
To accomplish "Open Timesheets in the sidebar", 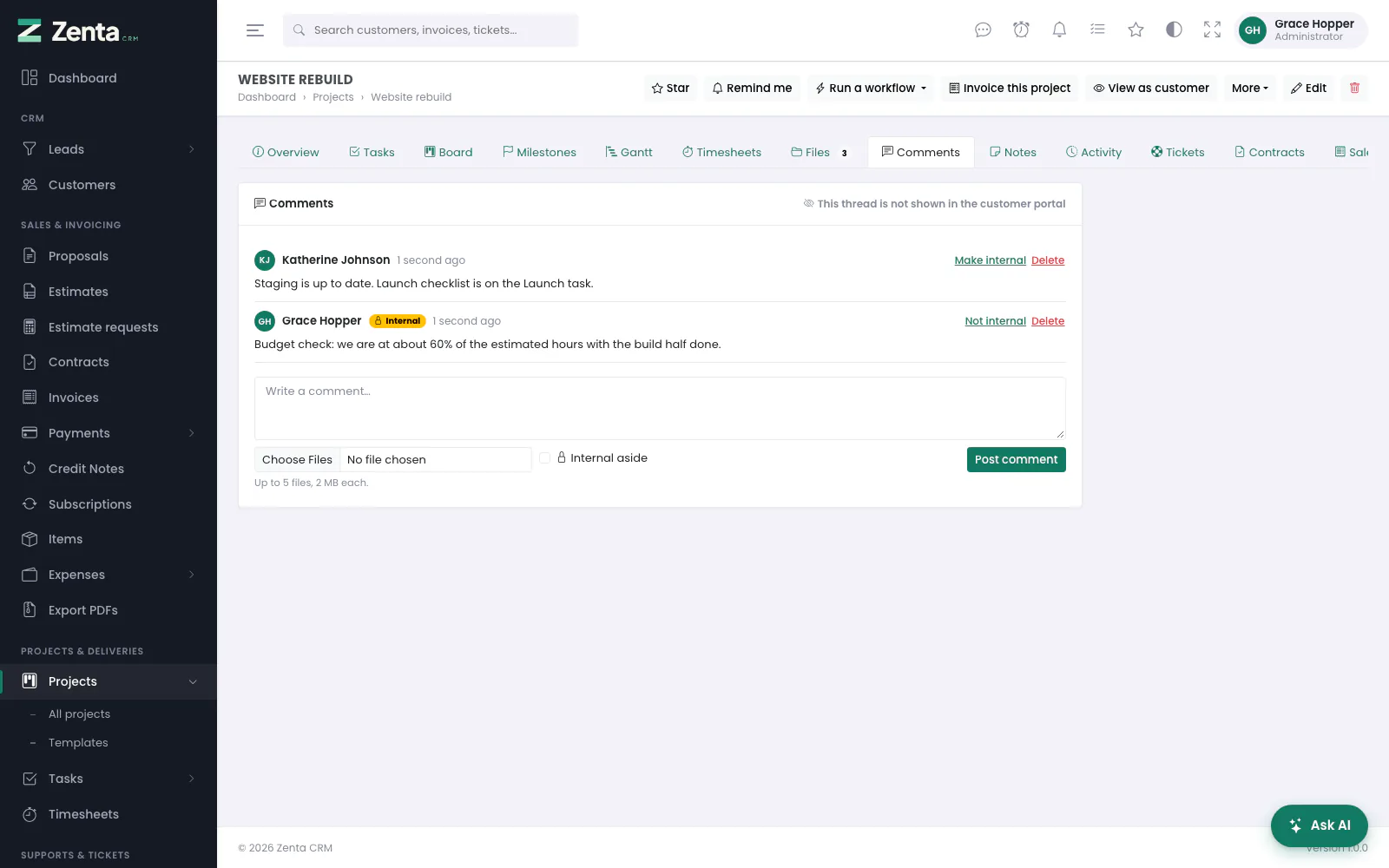I will [x=109, y=814].
